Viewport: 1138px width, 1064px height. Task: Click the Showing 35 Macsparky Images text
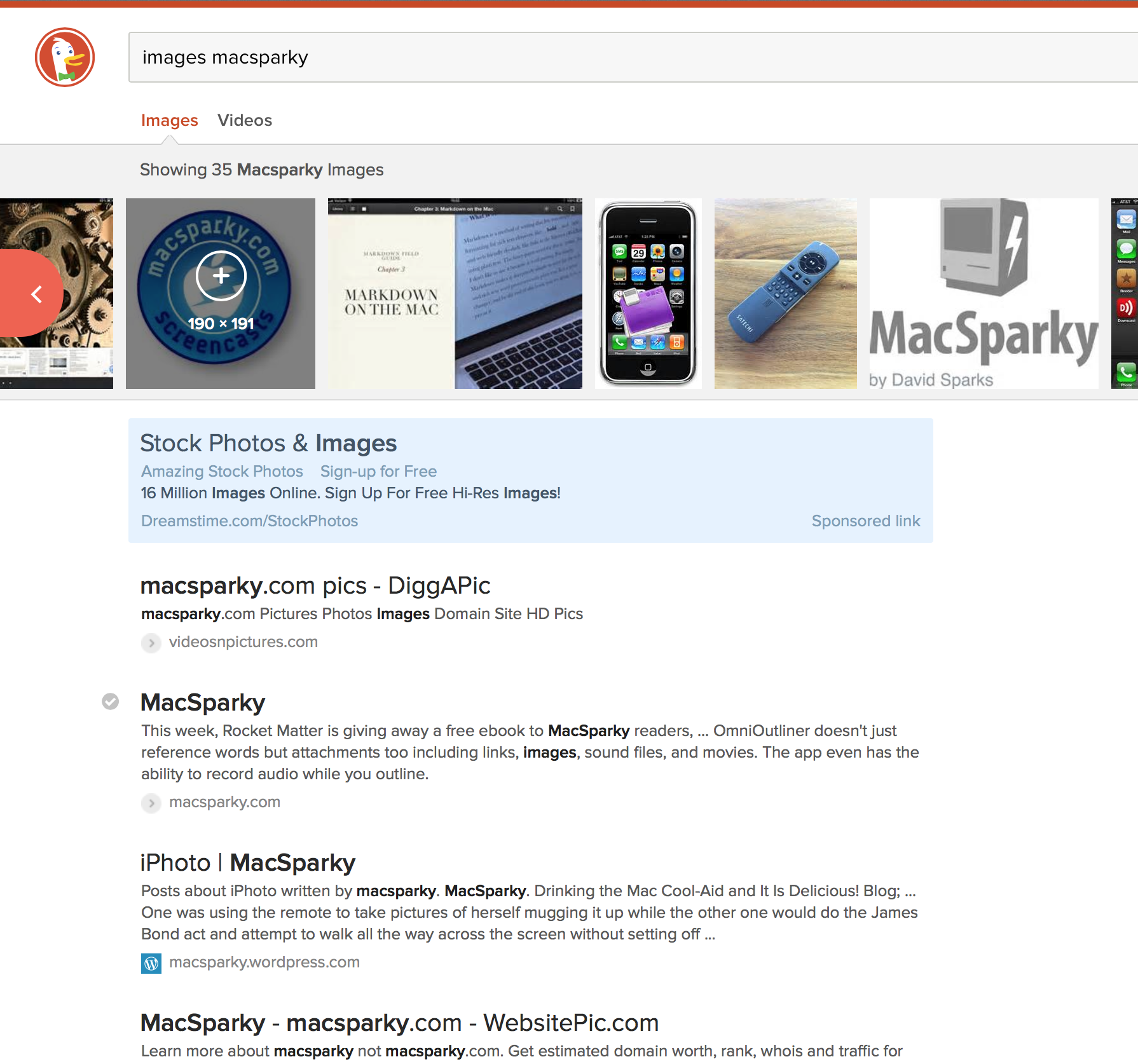[x=262, y=170]
